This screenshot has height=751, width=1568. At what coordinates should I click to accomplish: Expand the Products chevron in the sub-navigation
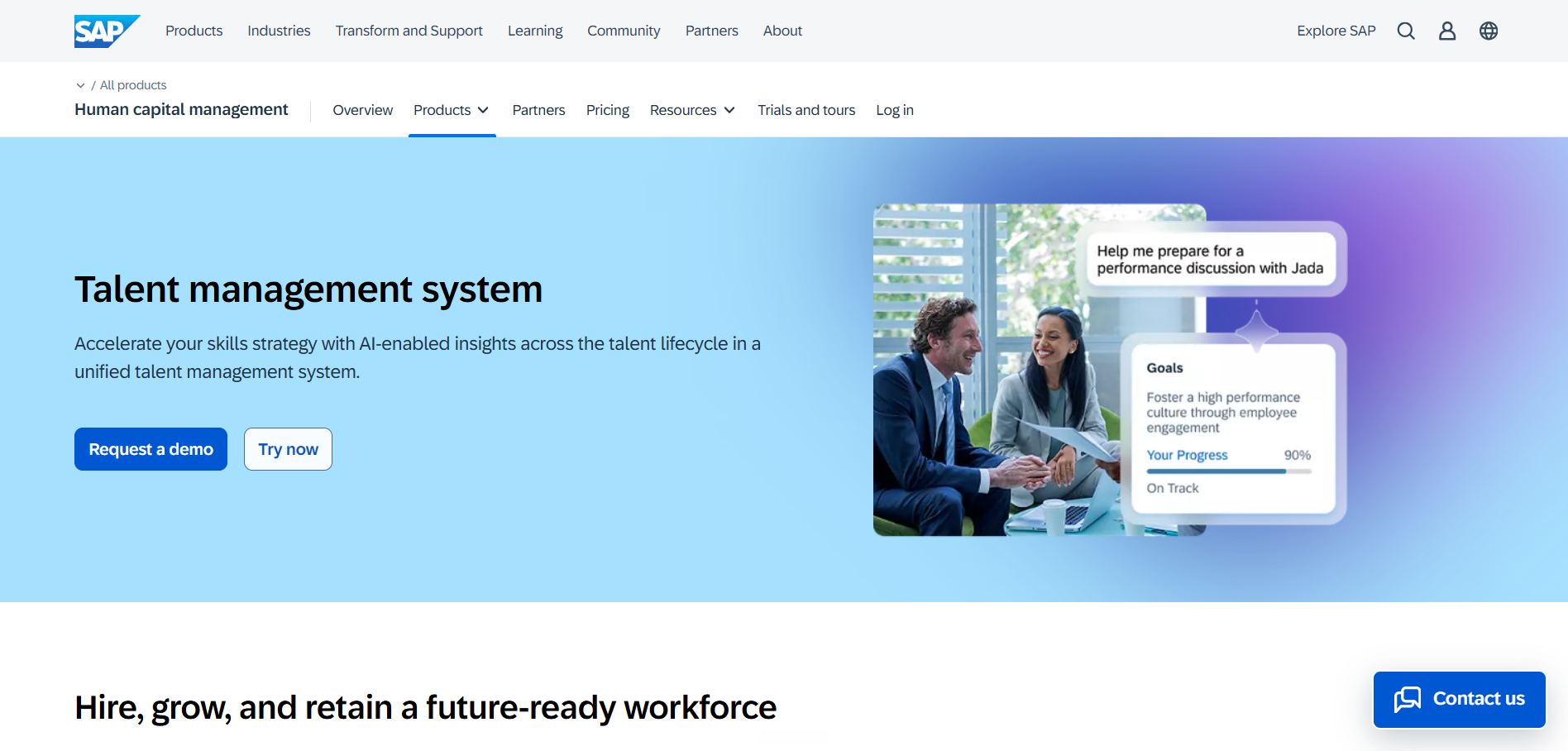483,110
